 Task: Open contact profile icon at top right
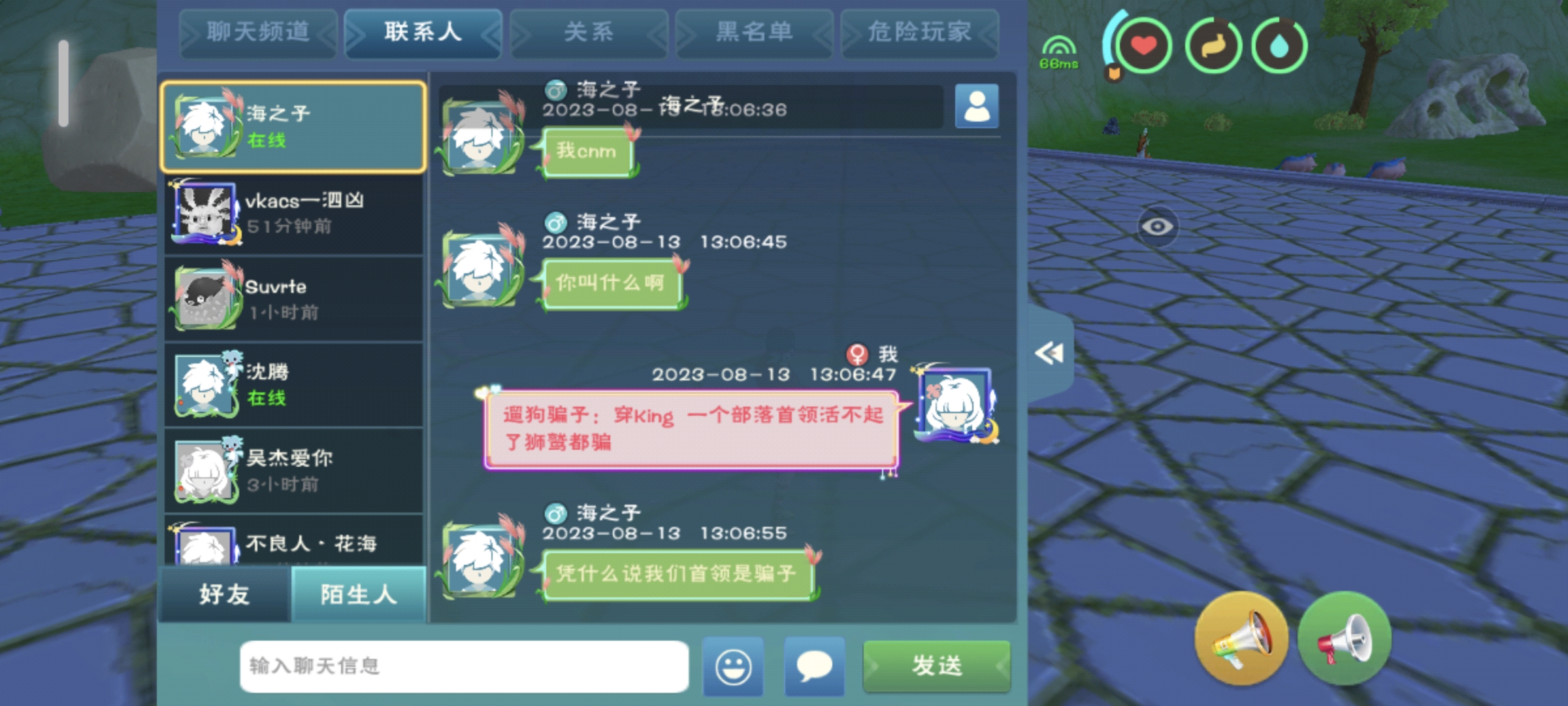[977, 105]
